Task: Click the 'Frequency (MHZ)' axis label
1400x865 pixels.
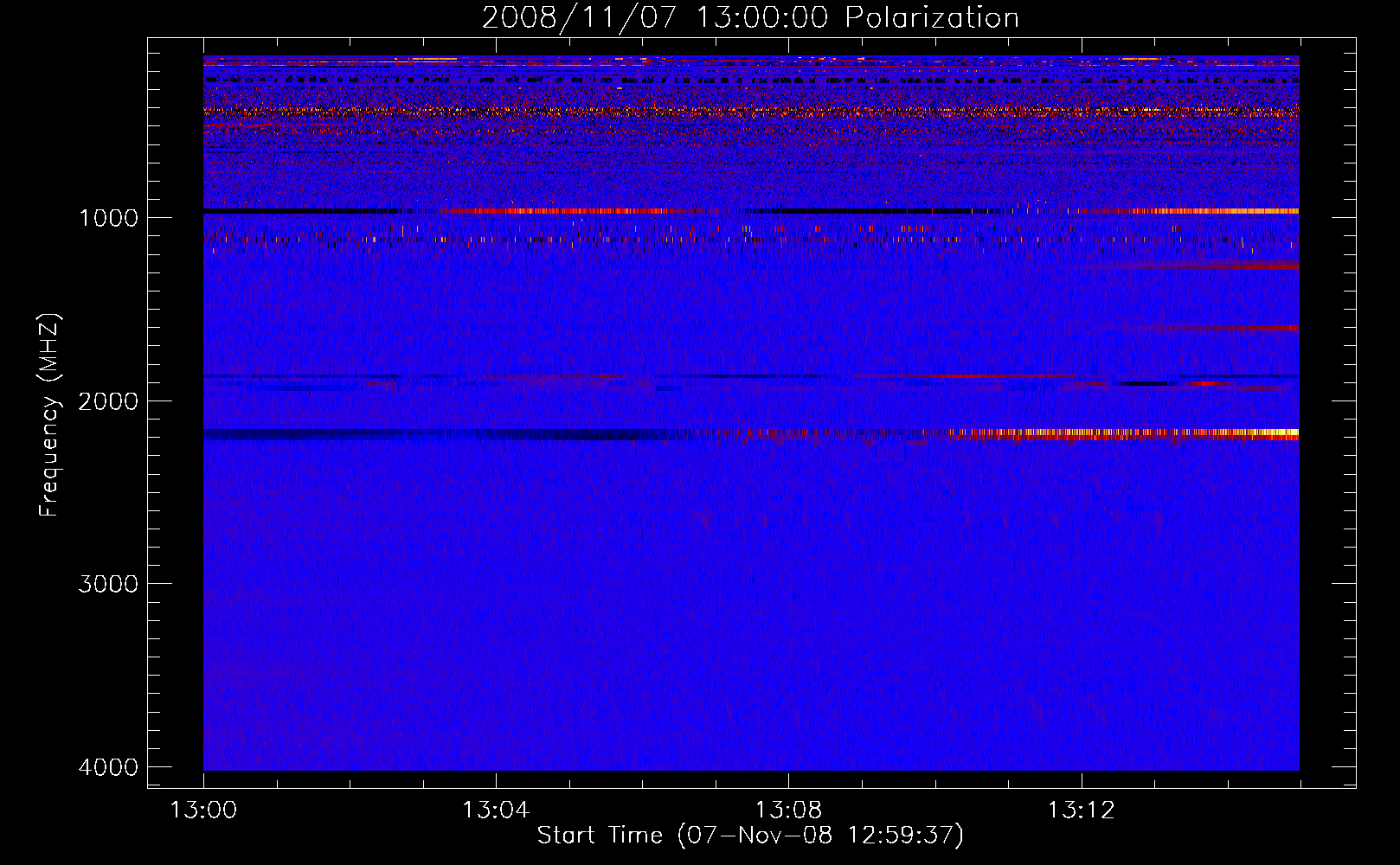Action: click(x=49, y=415)
